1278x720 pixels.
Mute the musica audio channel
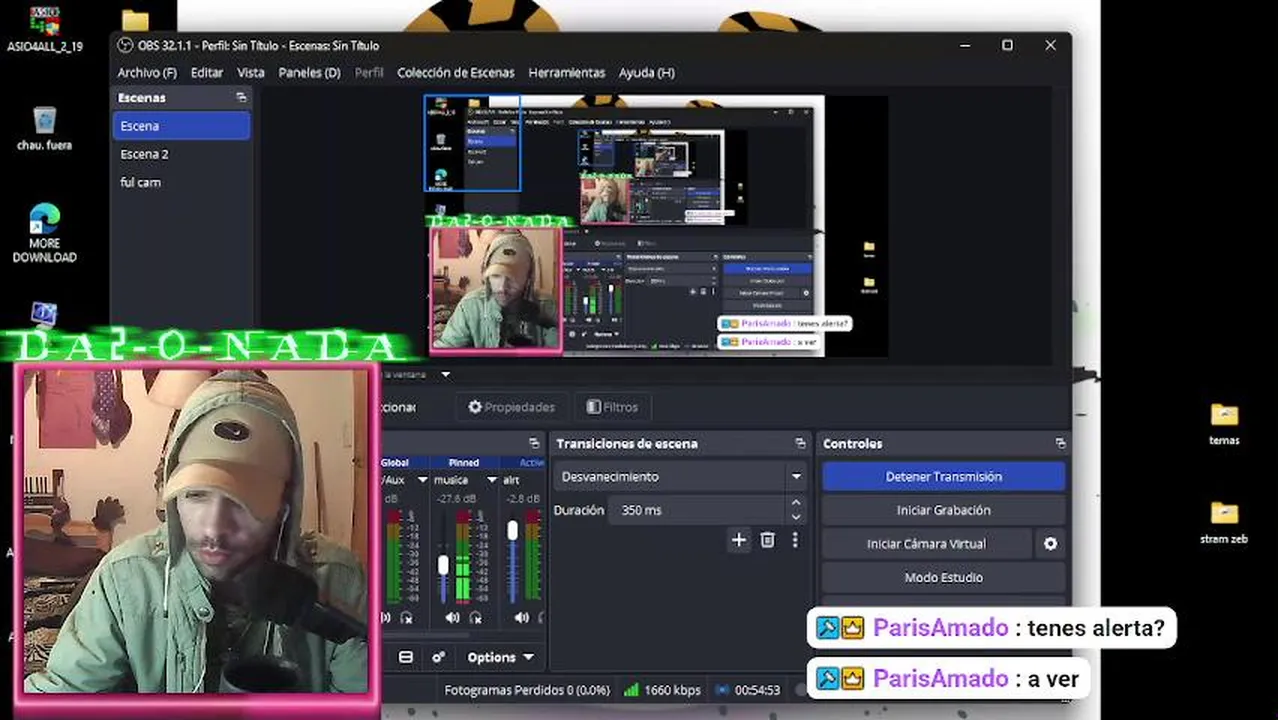tap(453, 618)
